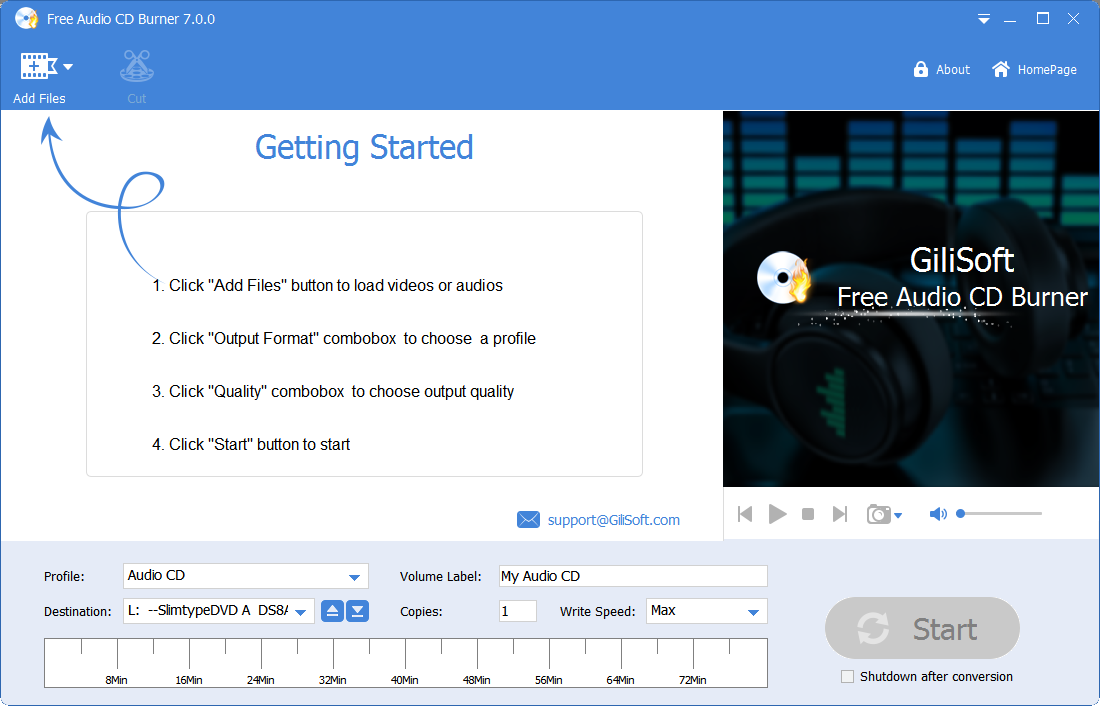Mute the speaker volume icon
Image resolution: width=1100 pixels, height=706 pixels.
pyautogui.click(x=938, y=514)
